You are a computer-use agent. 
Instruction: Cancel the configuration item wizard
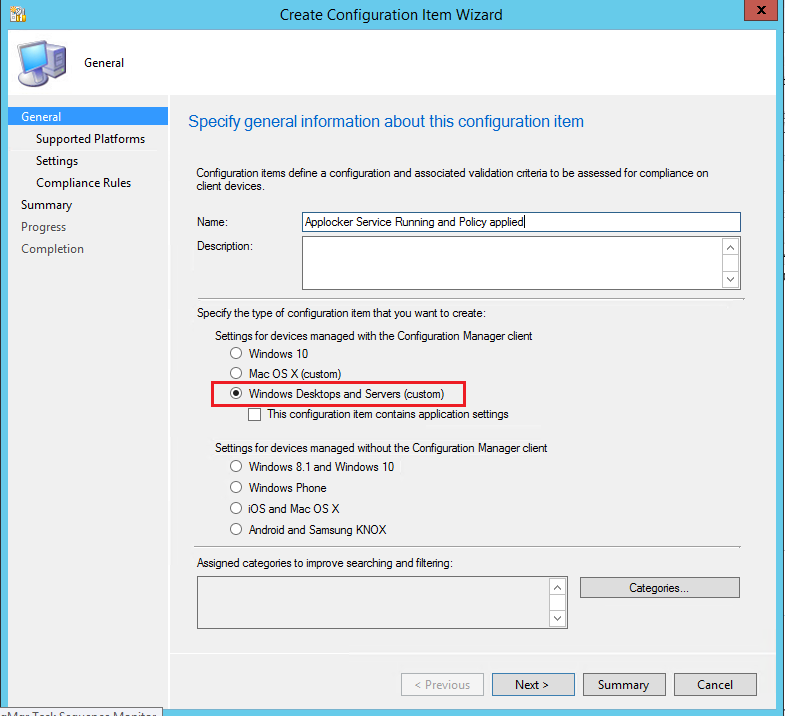(x=715, y=685)
